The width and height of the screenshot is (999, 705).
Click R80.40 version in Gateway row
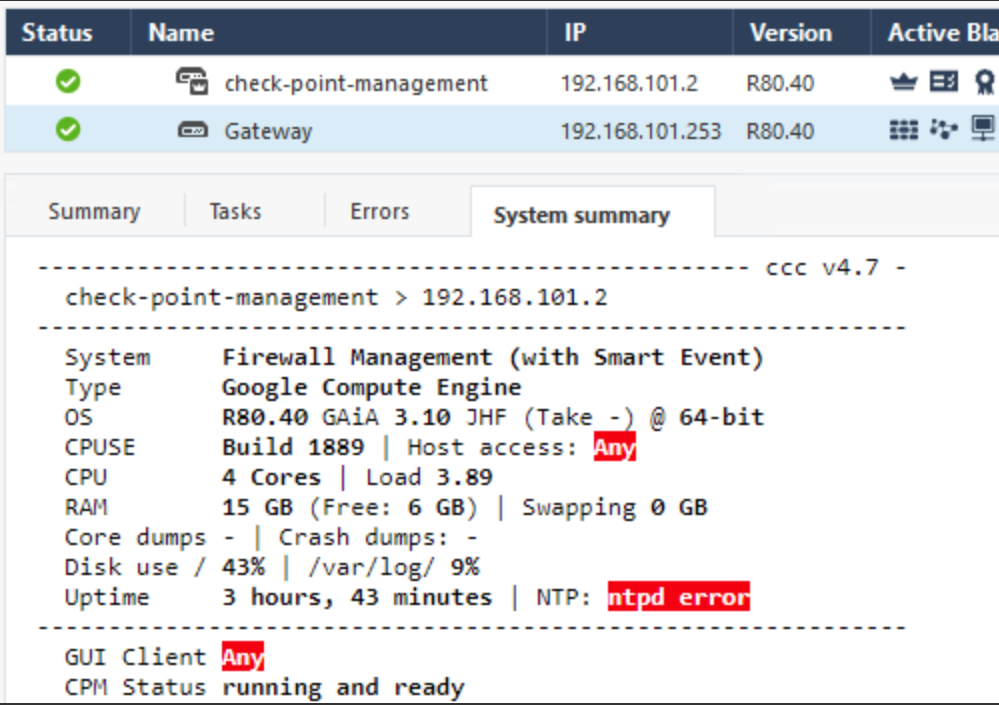(780, 131)
